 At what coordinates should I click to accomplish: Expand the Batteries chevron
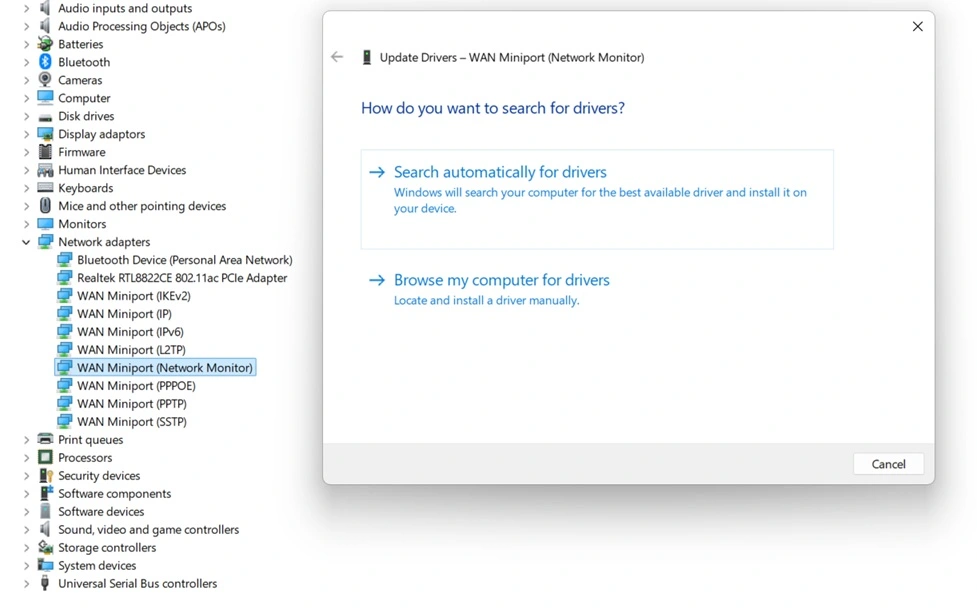point(26,44)
